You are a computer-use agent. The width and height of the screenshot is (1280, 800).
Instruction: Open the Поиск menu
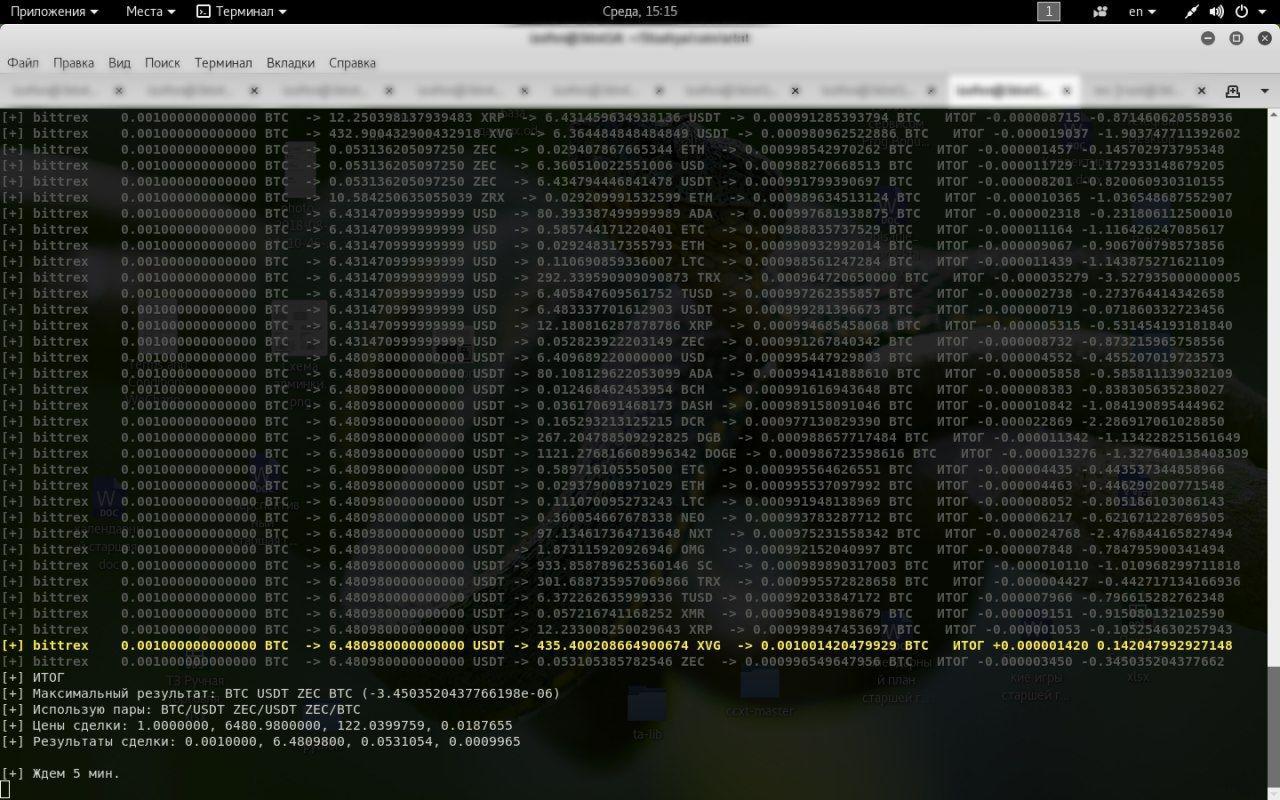[x=162, y=62]
